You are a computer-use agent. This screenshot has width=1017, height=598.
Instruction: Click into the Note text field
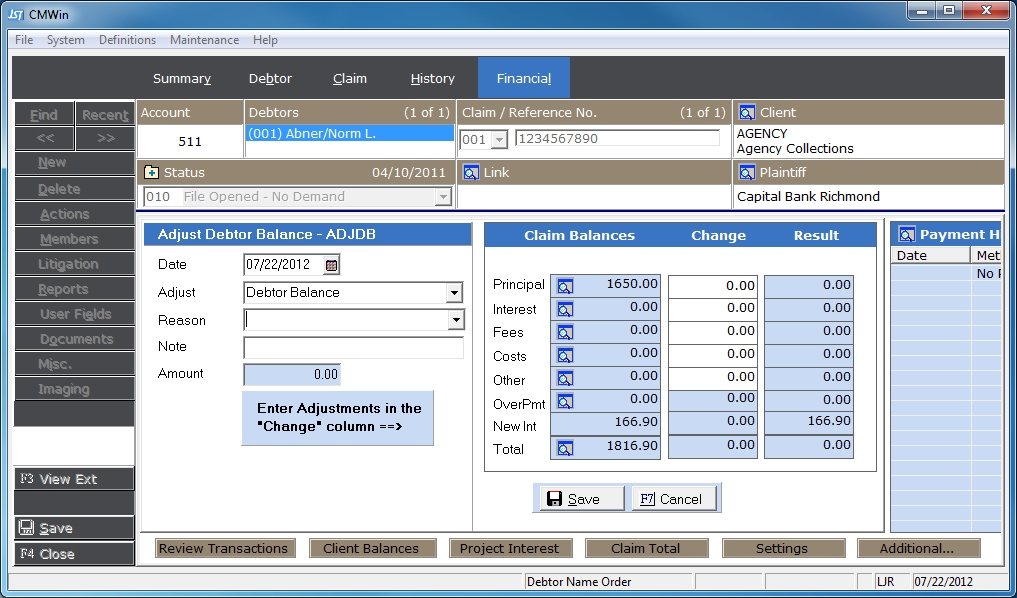pos(353,347)
